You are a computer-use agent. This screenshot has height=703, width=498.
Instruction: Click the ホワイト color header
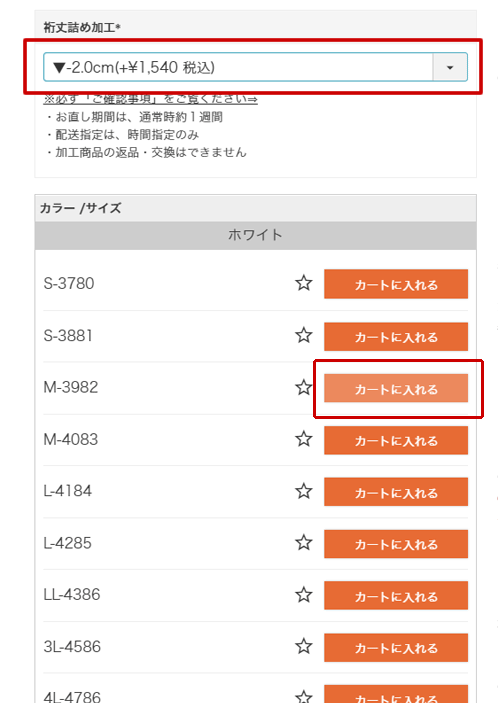pos(255,235)
